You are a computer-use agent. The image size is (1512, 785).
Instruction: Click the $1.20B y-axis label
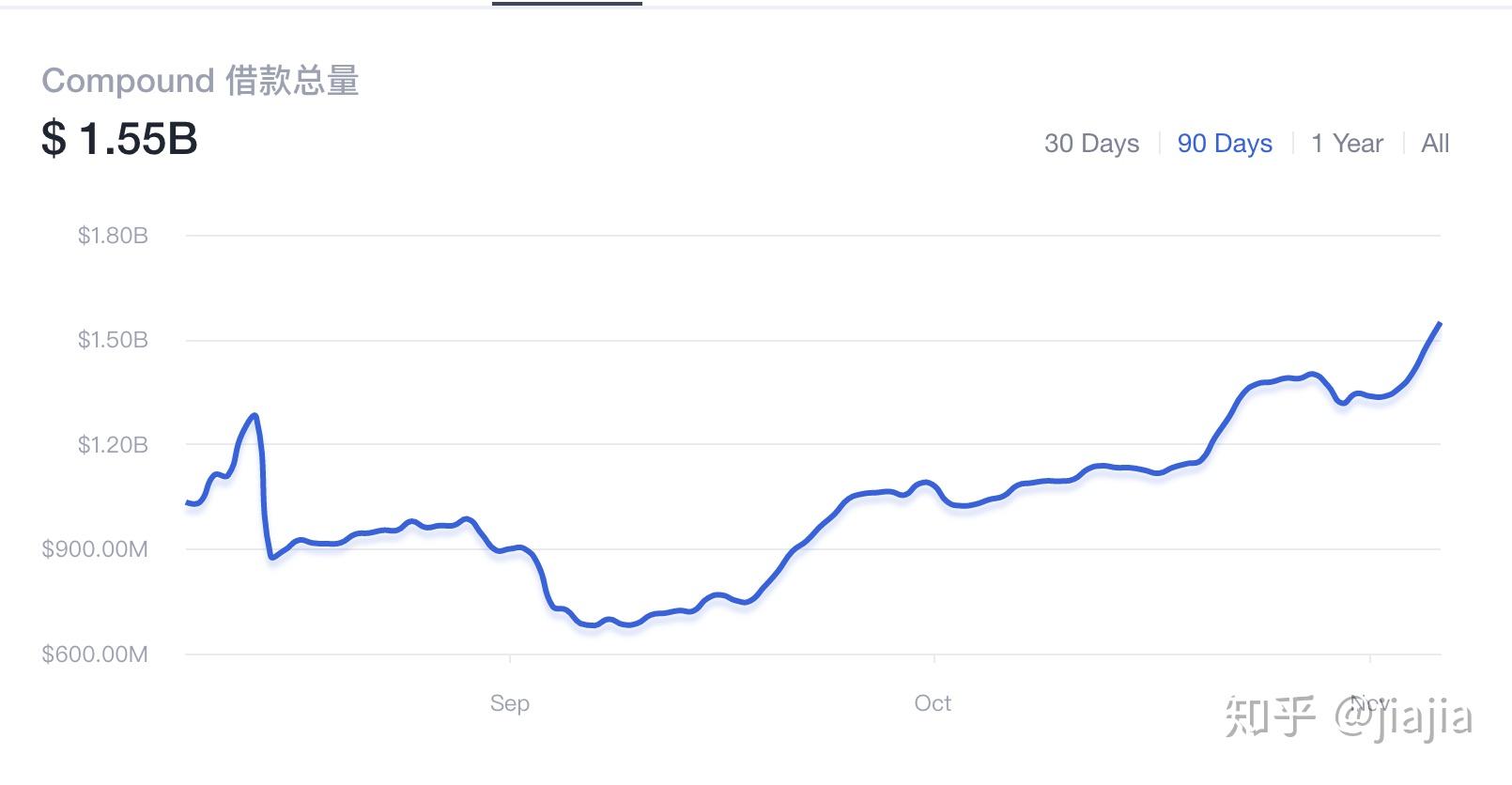[x=113, y=445]
